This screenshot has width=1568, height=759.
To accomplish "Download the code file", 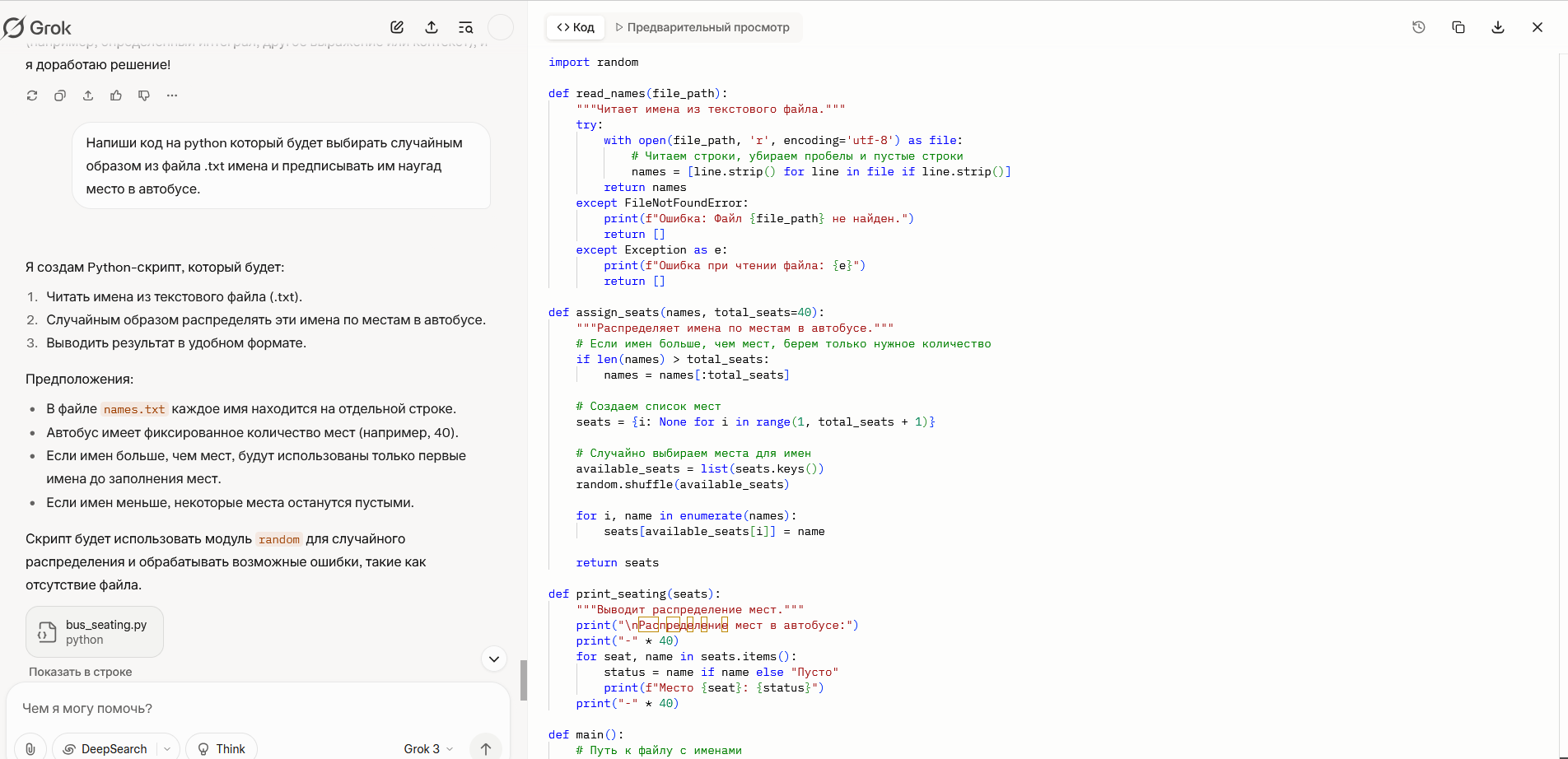I will click(x=1498, y=27).
